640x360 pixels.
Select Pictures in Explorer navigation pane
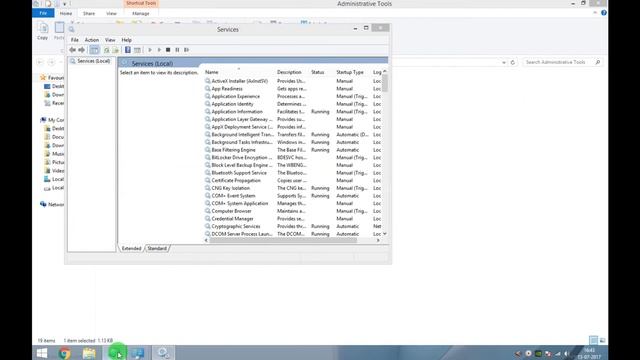[54, 162]
